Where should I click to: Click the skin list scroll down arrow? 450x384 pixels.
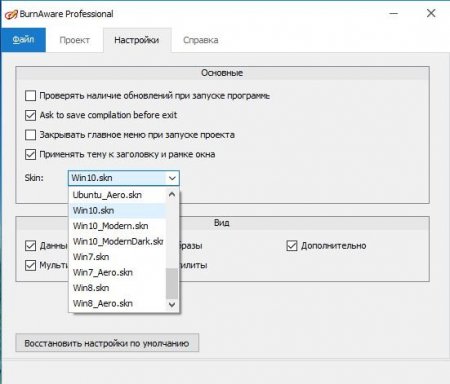pos(172,304)
